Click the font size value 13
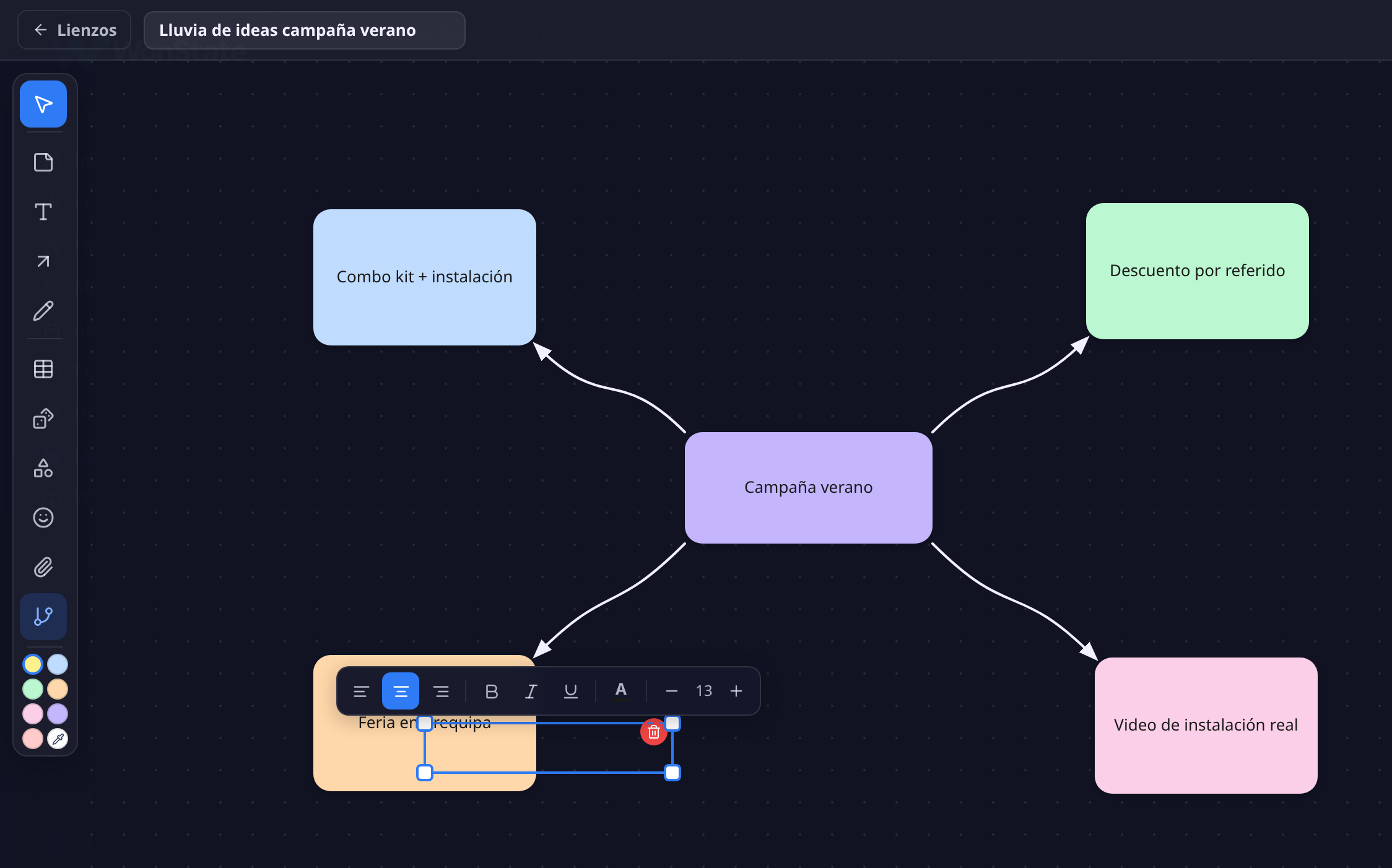 [704, 691]
